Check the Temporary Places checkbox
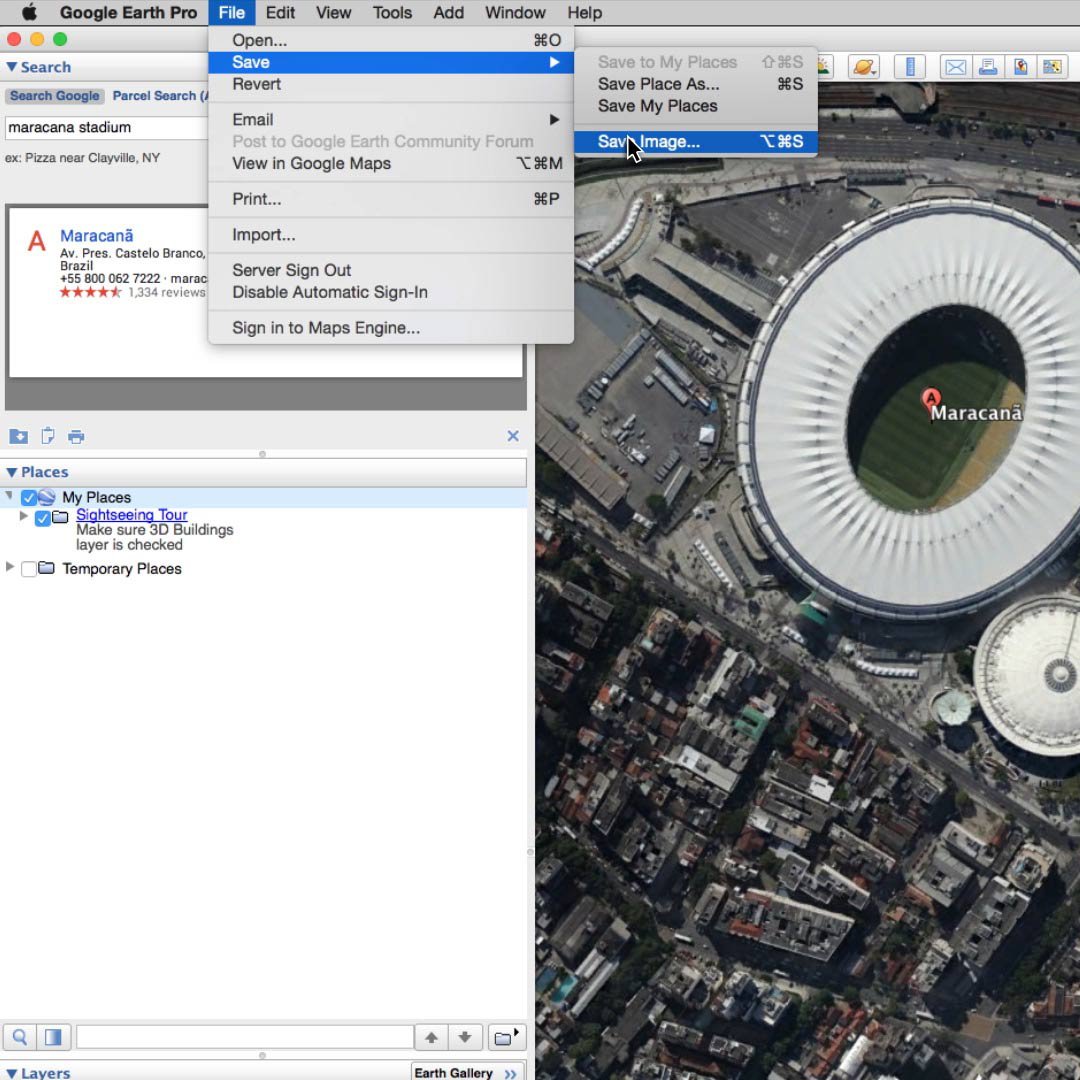The width and height of the screenshot is (1080, 1080). [x=28, y=569]
